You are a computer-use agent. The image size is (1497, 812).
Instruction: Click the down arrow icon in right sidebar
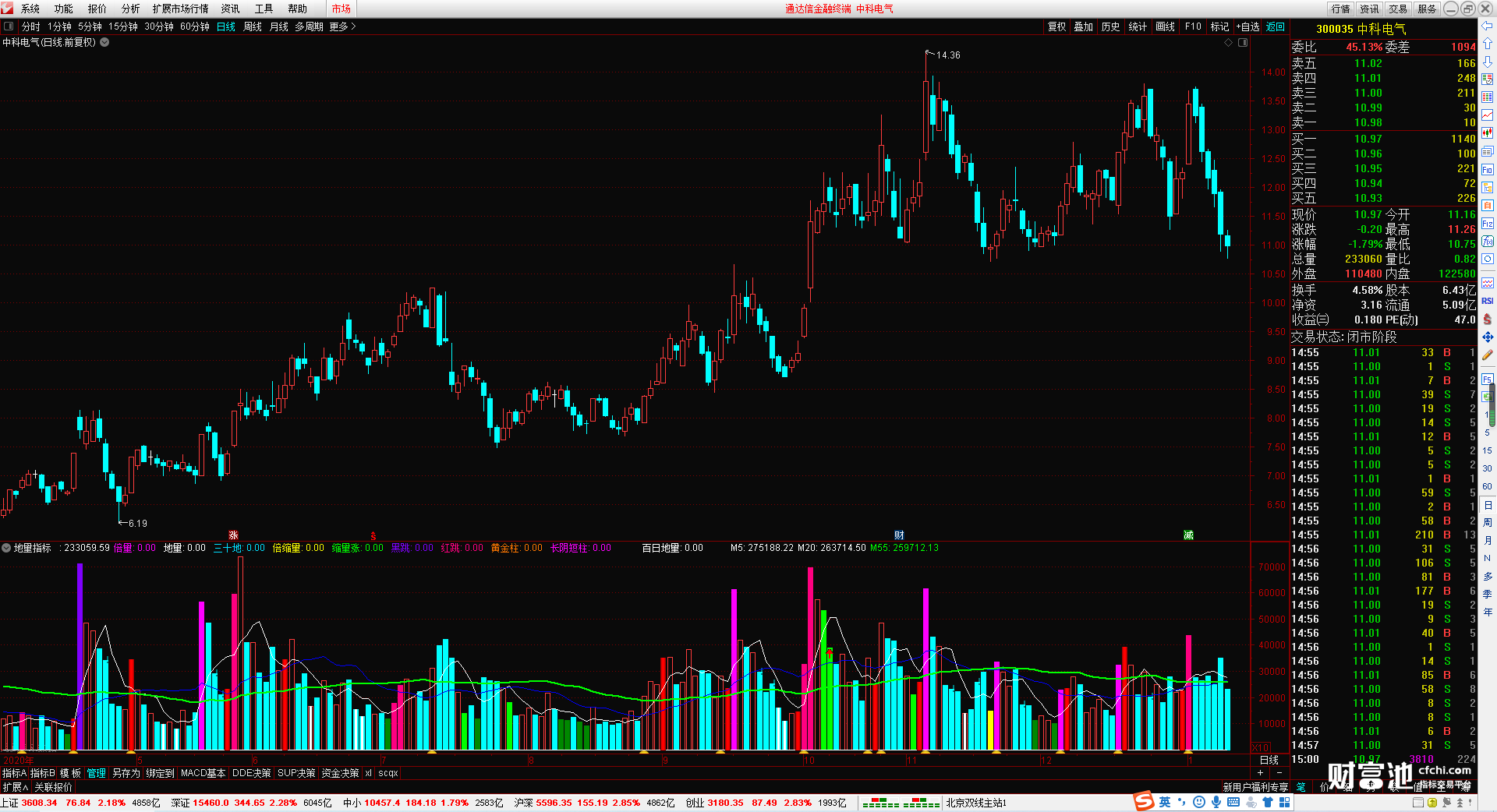[1488, 62]
